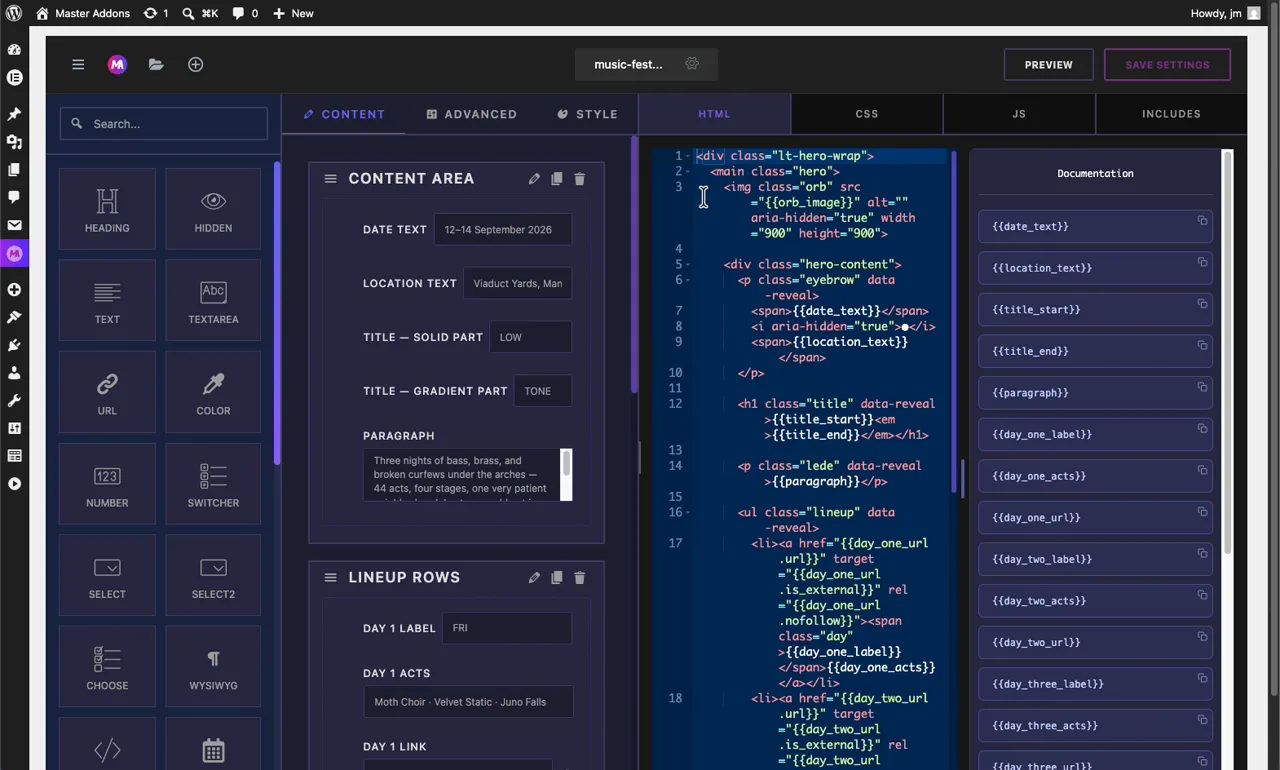Duplicate the Lineup Rows section
Viewport: 1280px width, 770px height.
pos(557,577)
